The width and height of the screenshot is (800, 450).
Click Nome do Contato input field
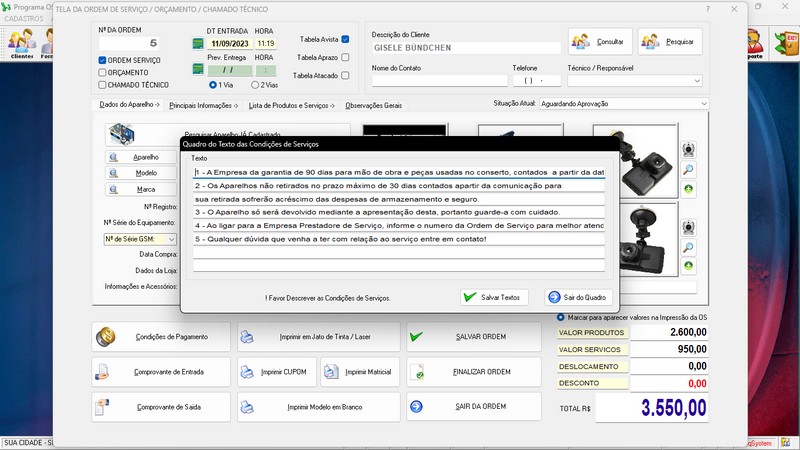pos(439,81)
